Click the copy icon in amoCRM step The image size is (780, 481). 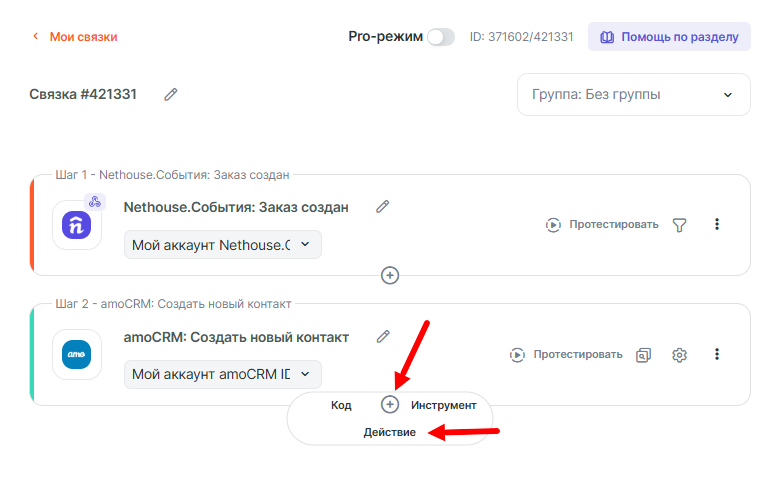644,354
